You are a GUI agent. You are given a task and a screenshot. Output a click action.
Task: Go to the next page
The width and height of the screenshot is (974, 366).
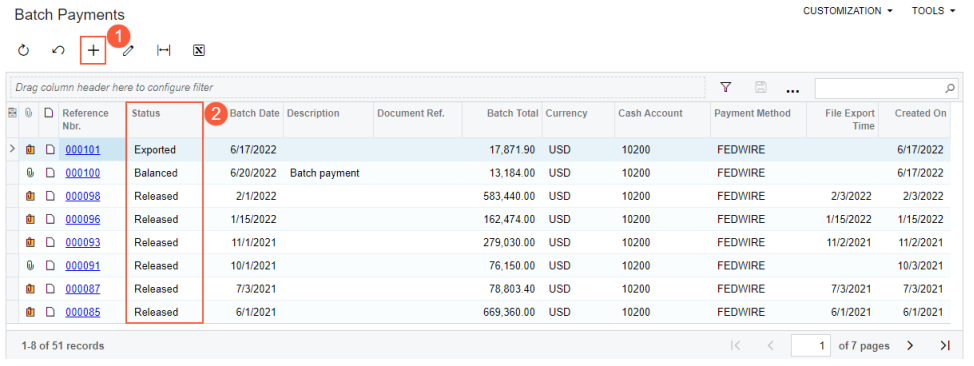click(x=910, y=345)
